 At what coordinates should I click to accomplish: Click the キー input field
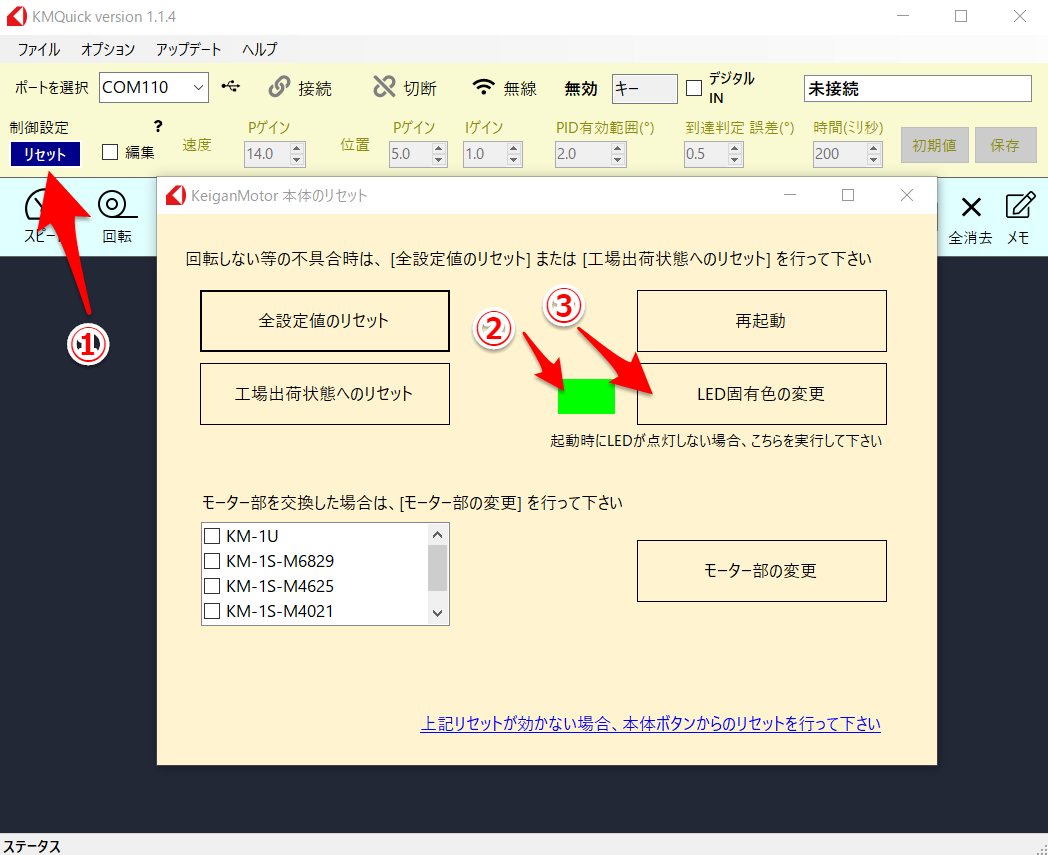pyautogui.click(x=644, y=88)
